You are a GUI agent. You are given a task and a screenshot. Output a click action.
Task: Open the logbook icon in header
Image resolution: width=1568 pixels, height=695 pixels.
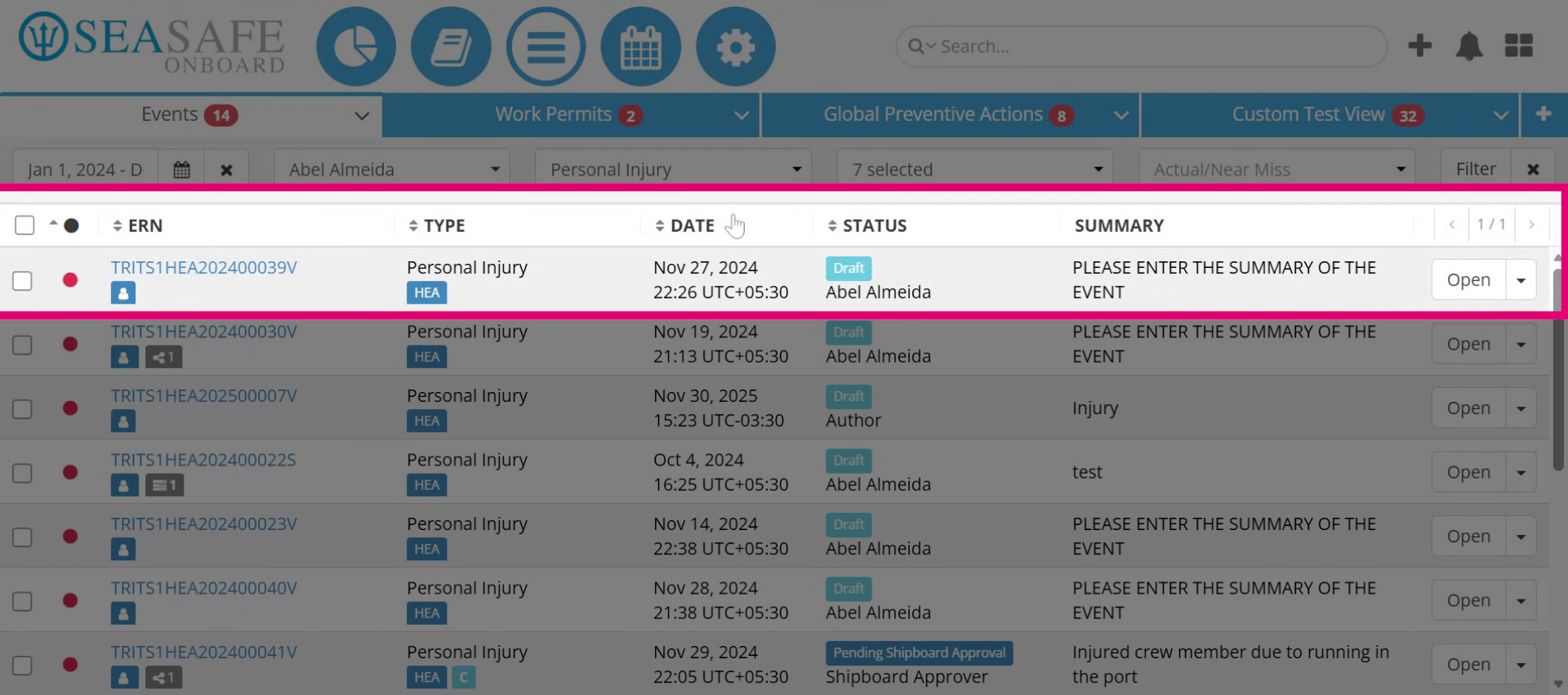(x=451, y=47)
